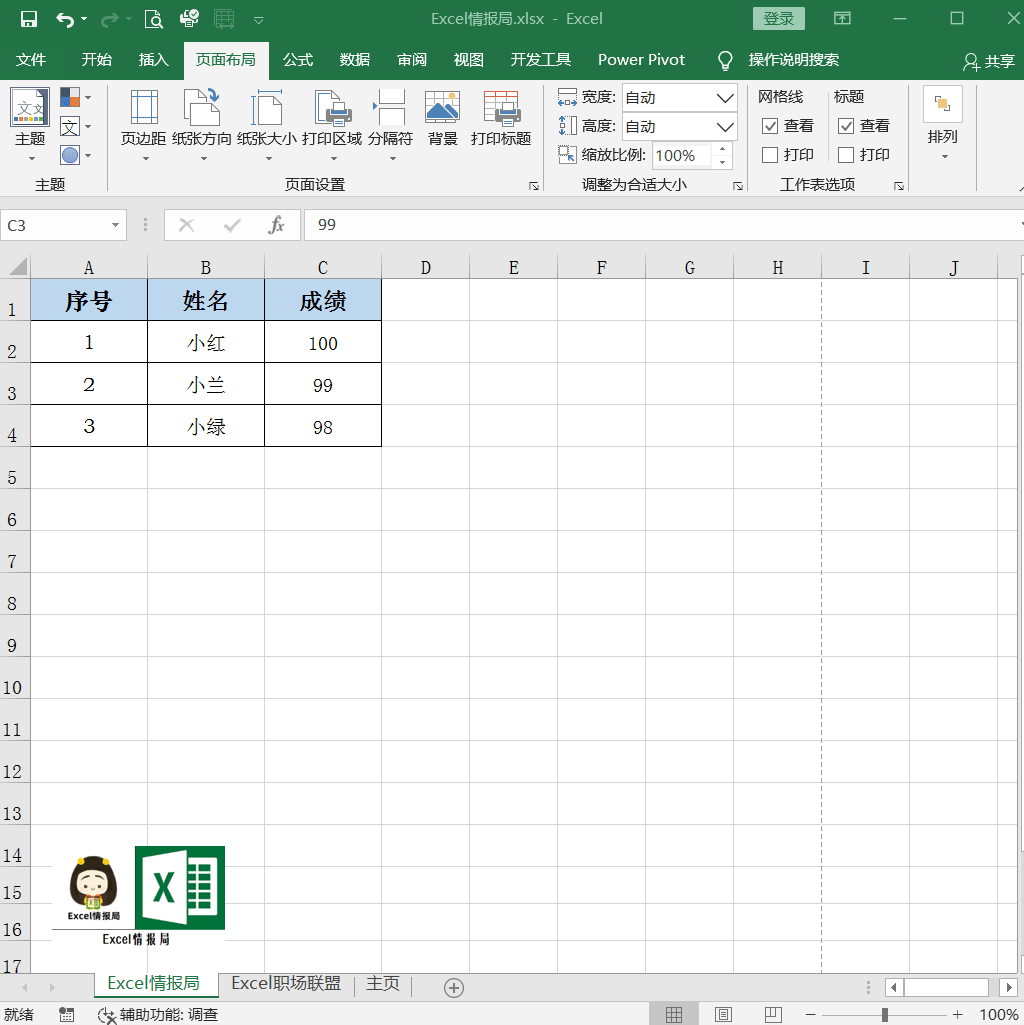Select the 主页 sheet tab
The width and height of the screenshot is (1024, 1025).
point(383,984)
